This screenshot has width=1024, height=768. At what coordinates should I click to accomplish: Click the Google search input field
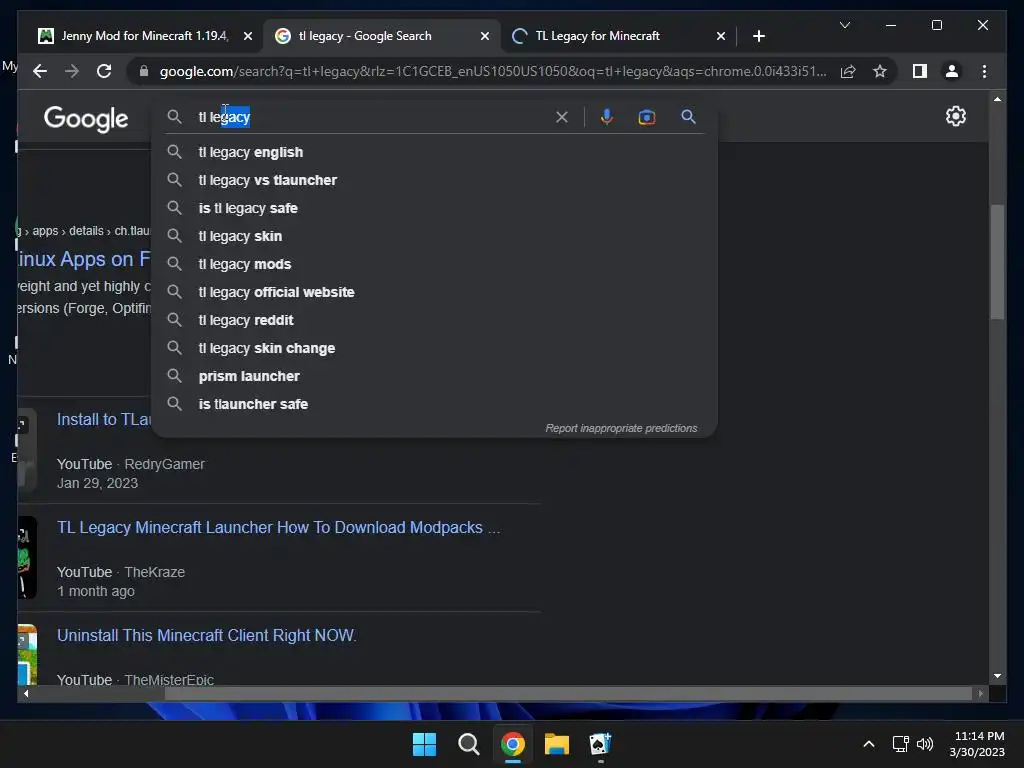click(x=372, y=117)
